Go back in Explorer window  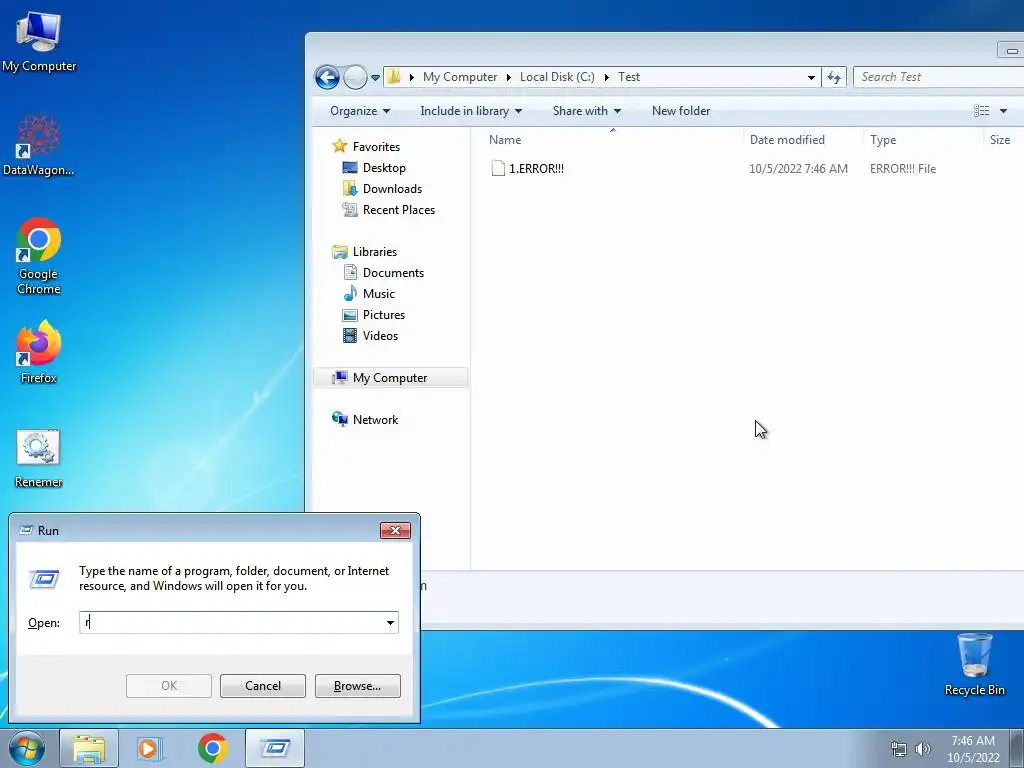click(327, 77)
